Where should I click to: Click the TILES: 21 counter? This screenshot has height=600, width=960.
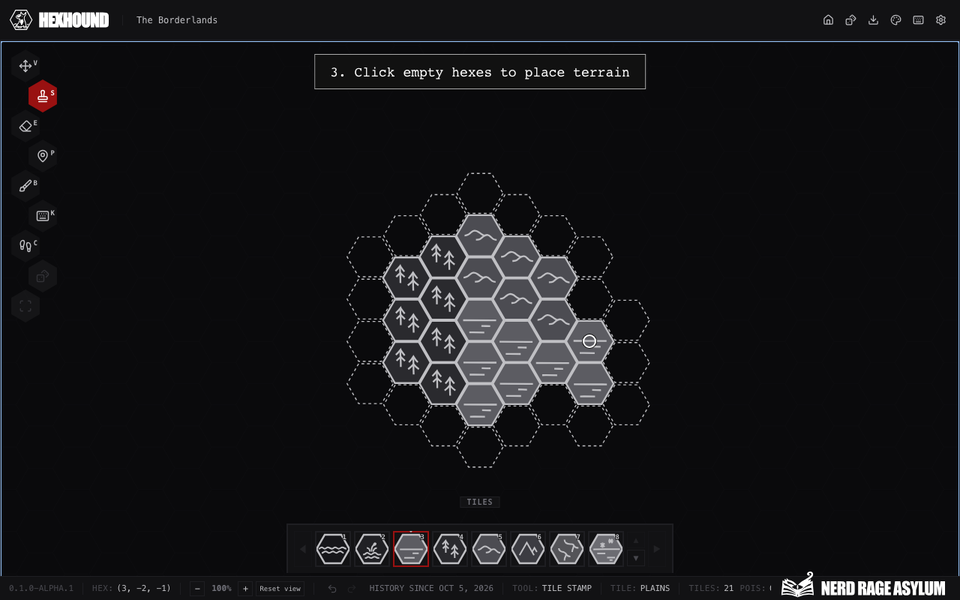[711, 588]
